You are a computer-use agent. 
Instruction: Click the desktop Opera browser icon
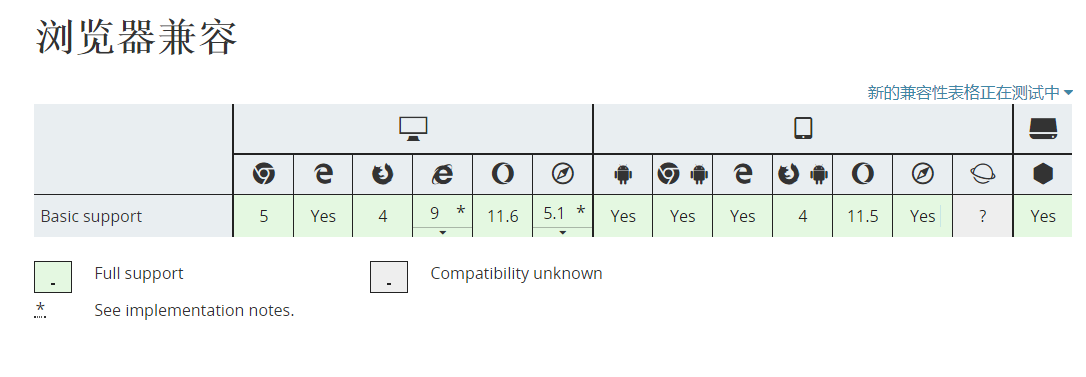pos(502,174)
